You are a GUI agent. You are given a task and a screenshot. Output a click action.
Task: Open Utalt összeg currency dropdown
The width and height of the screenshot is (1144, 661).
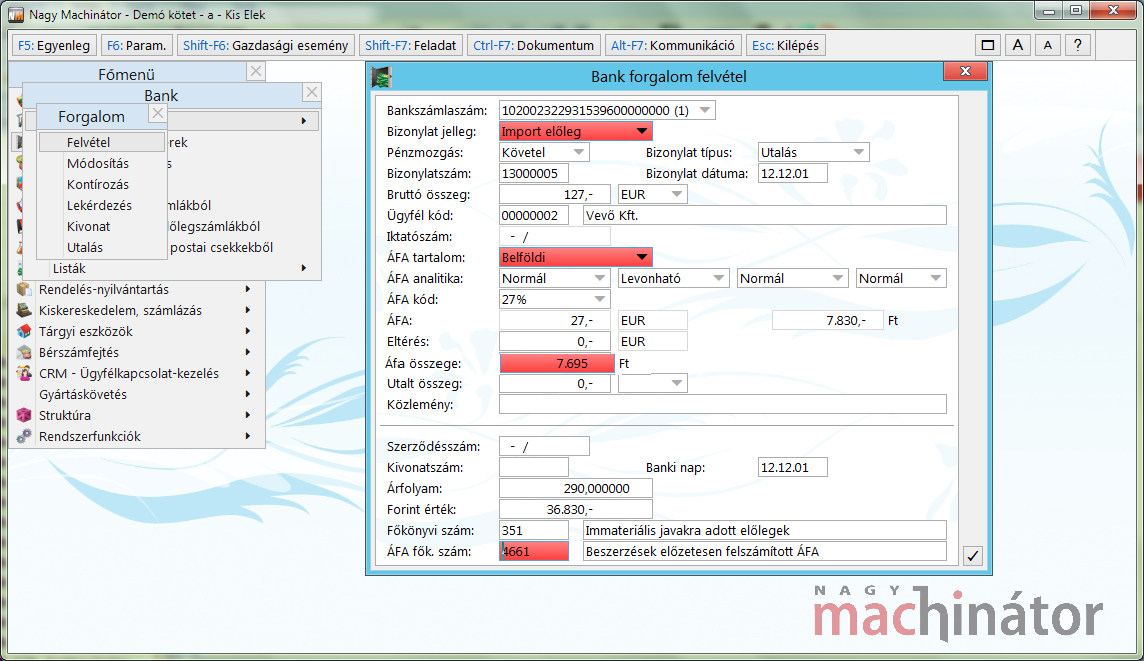pyautogui.click(x=677, y=384)
